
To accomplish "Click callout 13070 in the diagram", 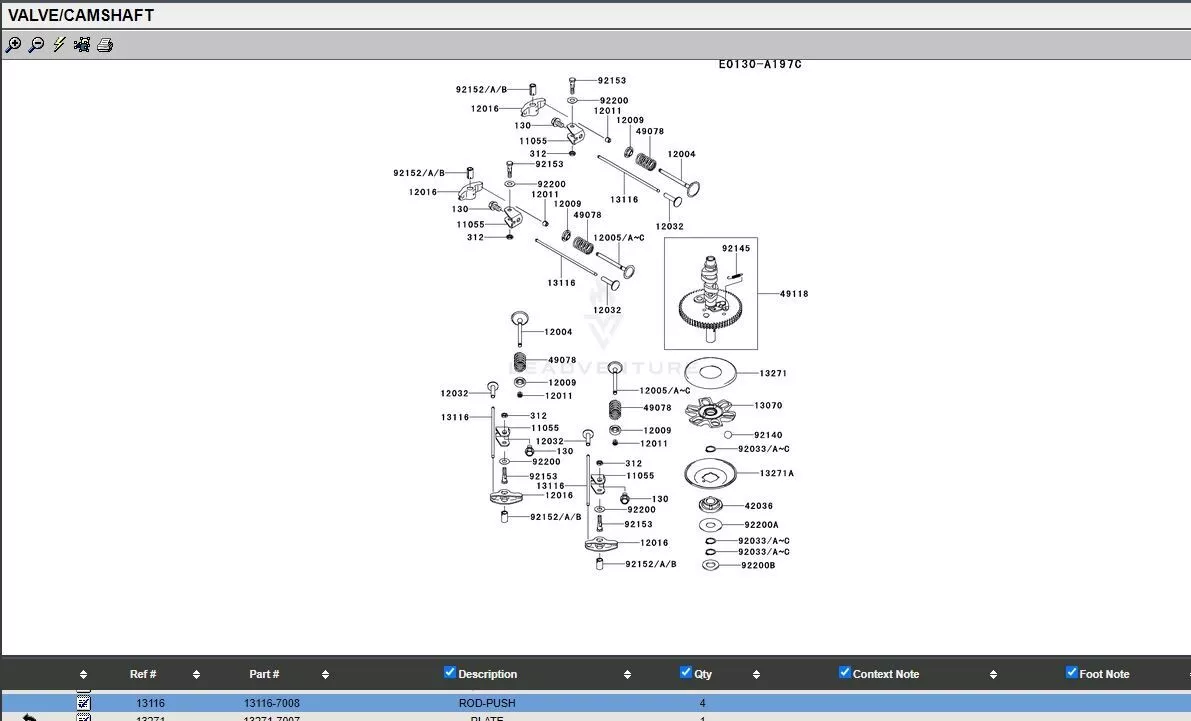I will tap(768, 406).
